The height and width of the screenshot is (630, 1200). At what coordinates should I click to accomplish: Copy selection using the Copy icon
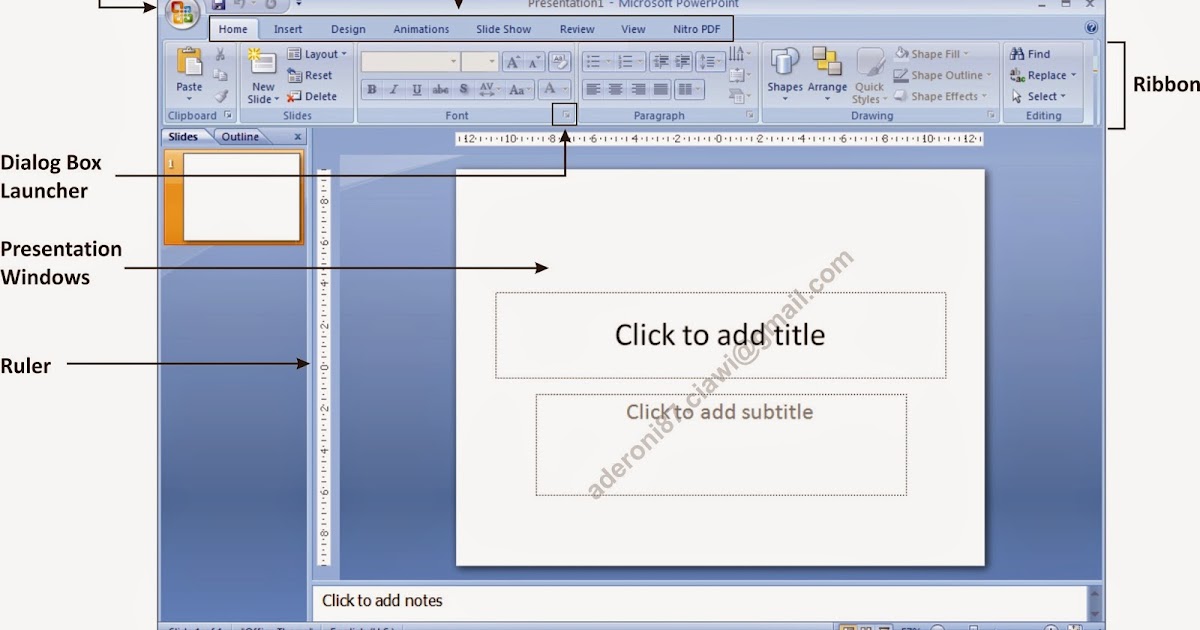pyautogui.click(x=220, y=76)
